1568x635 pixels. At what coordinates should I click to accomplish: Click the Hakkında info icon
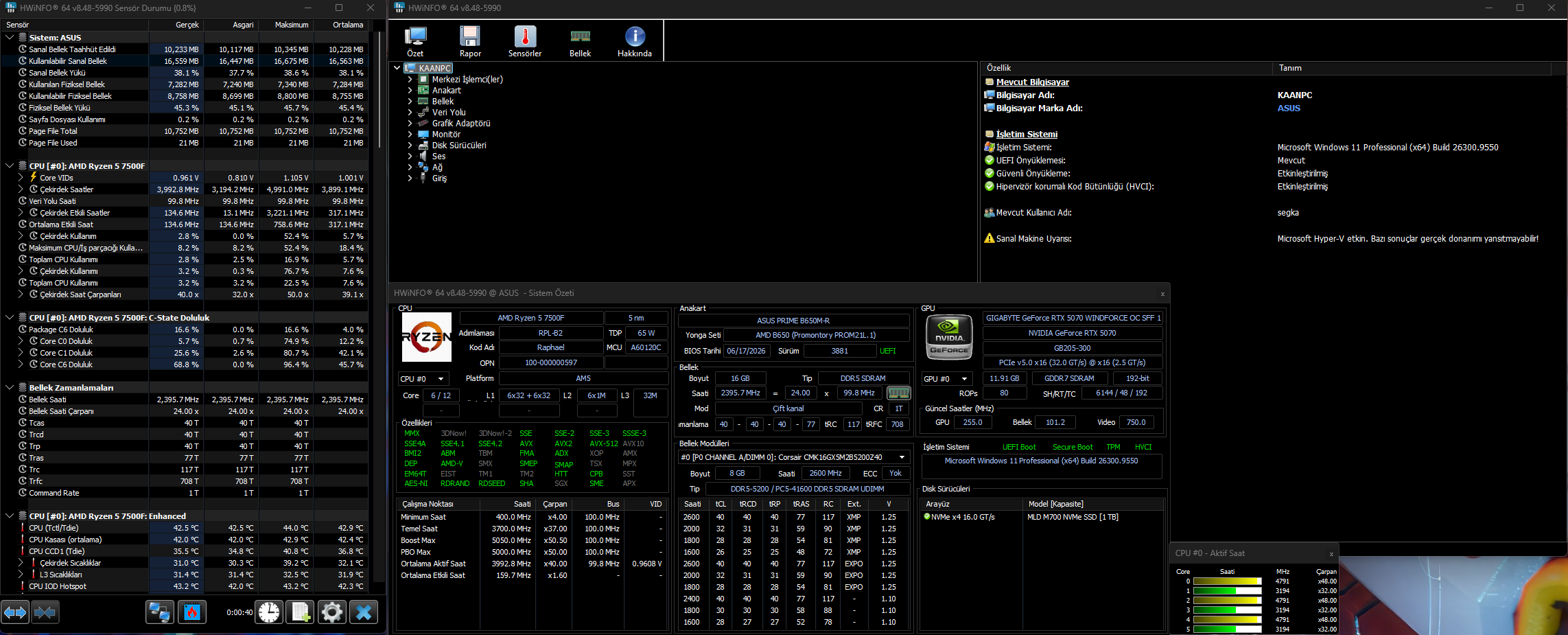[x=635, y=41]
